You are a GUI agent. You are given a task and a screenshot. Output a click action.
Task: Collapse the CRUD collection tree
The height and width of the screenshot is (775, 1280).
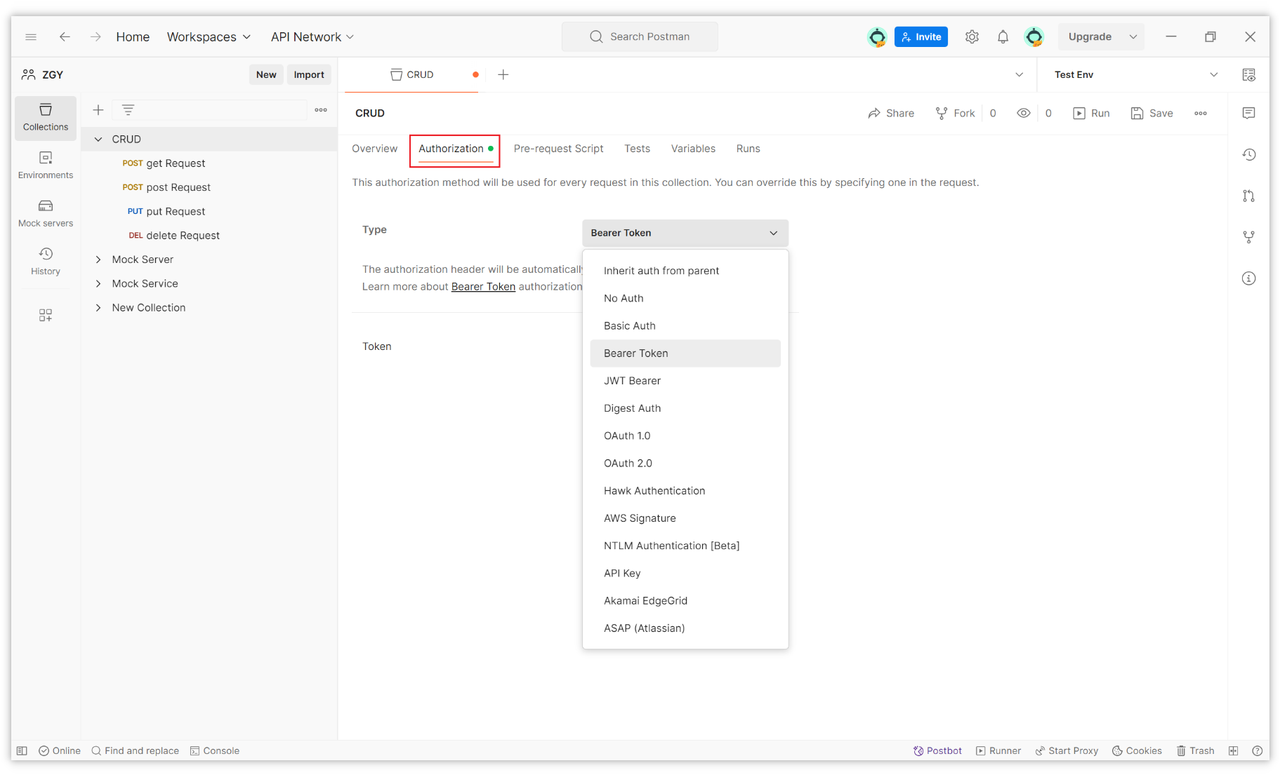(x=98, y=139)
